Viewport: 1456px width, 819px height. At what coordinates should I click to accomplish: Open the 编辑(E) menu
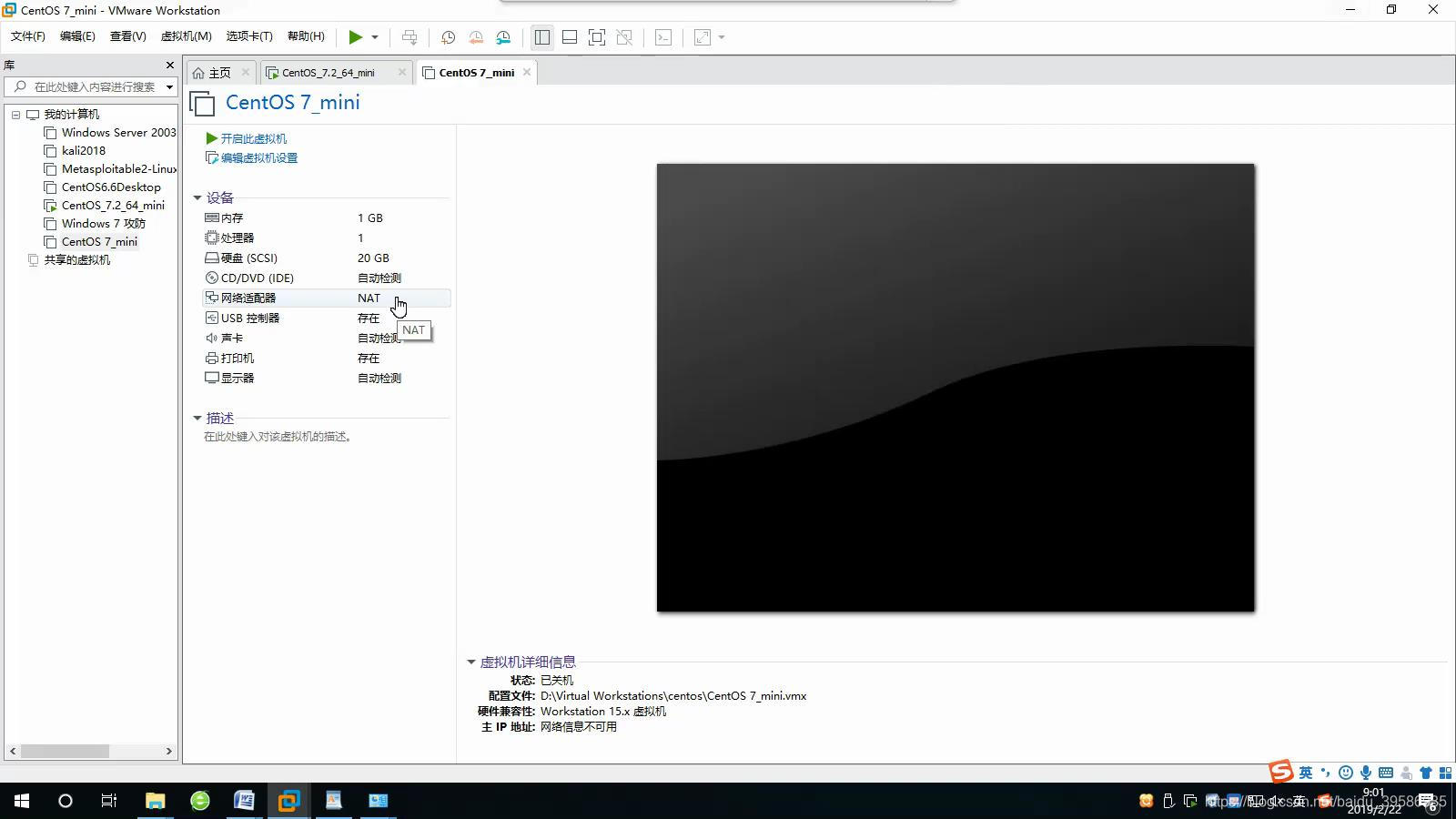coord(77,36)
